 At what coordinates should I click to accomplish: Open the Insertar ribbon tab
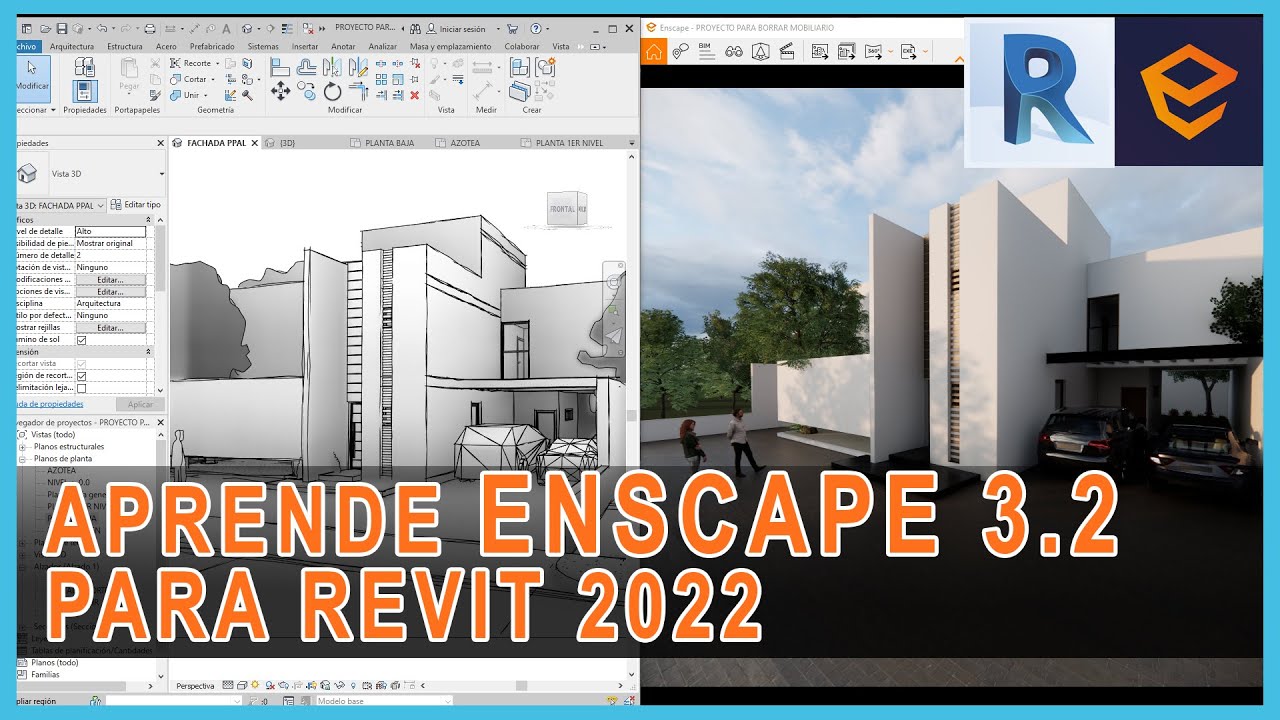click(x=305, y=46)
